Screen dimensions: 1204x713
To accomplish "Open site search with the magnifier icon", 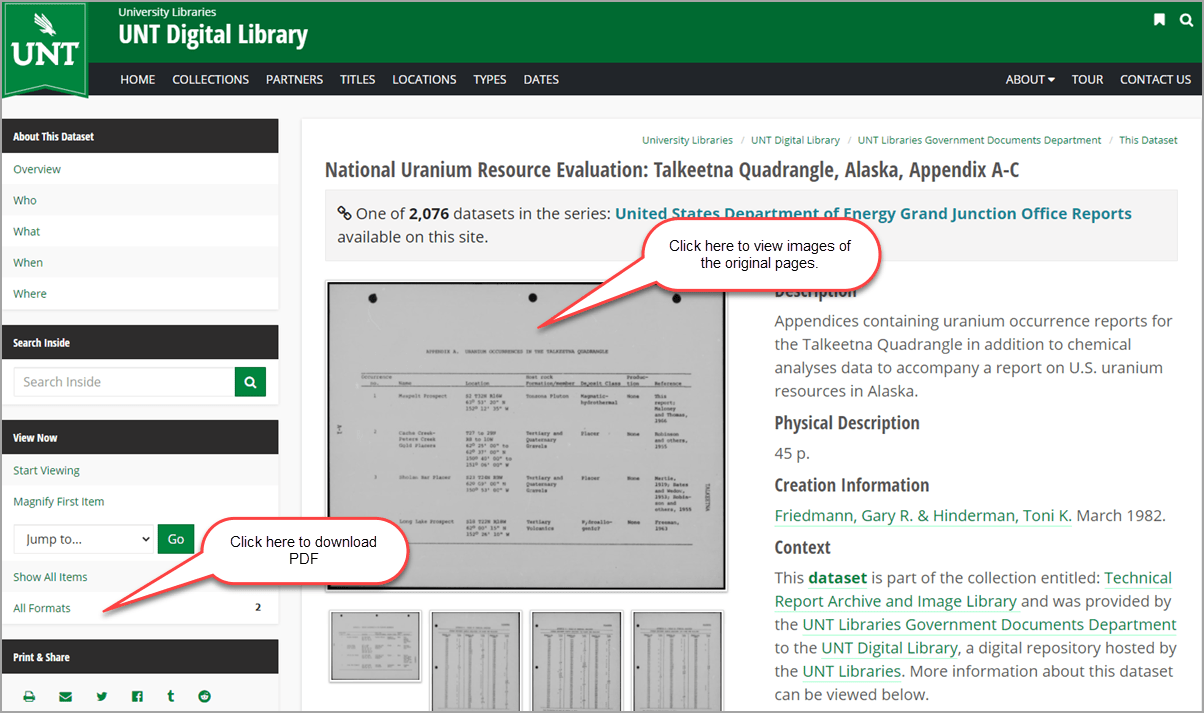I will point(1186,19).
